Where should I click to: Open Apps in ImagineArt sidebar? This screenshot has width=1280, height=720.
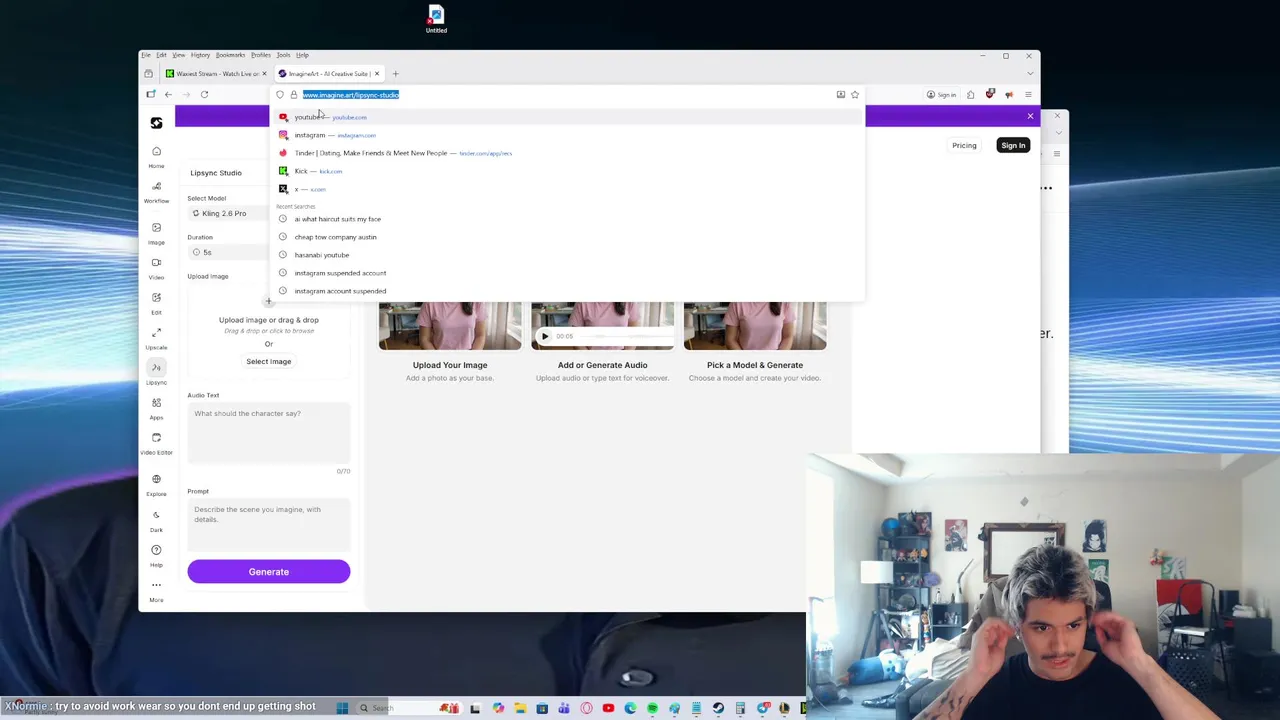[x=156, y=407]
